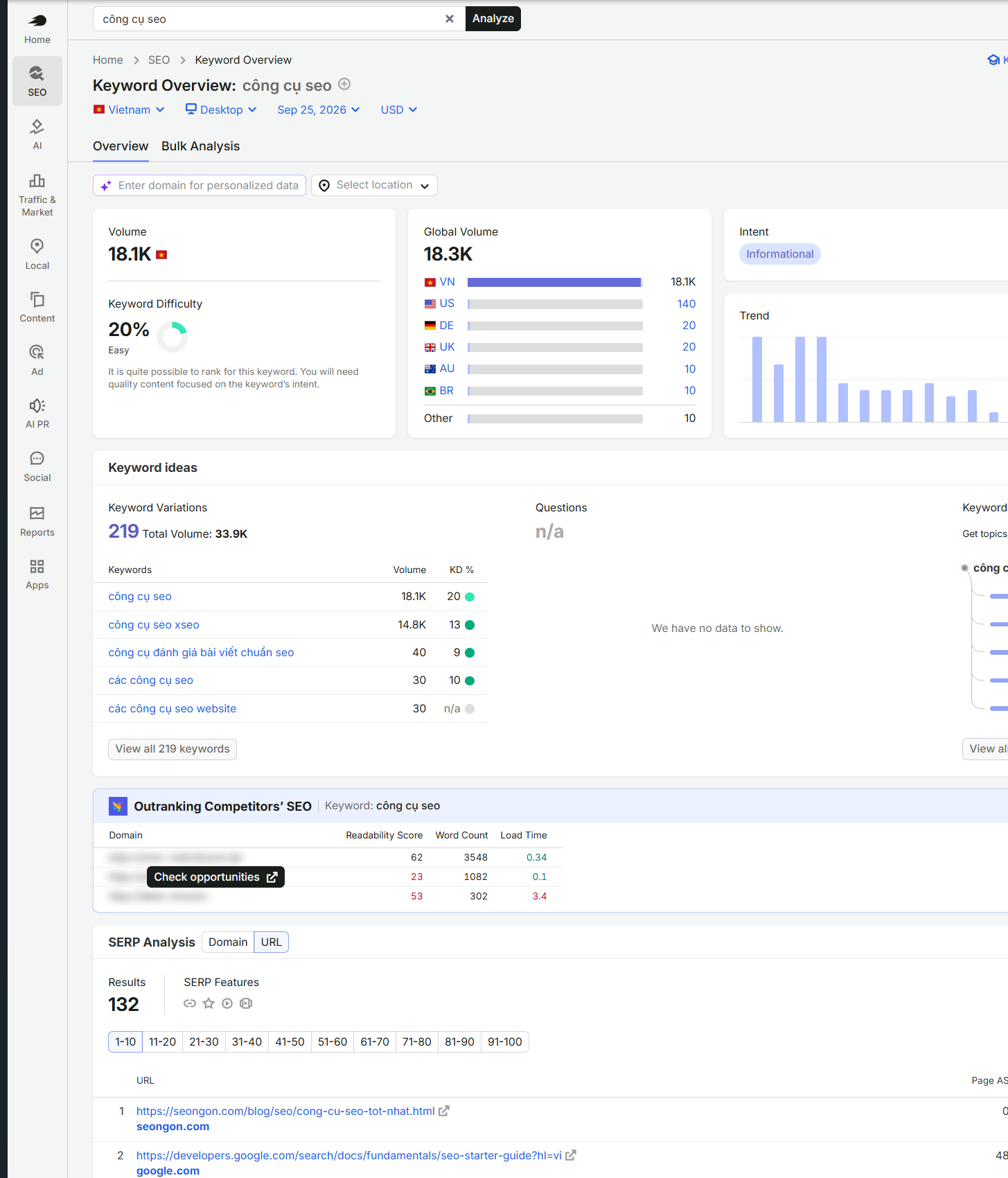Focus the keyword search input field

[x=270, y=19]
